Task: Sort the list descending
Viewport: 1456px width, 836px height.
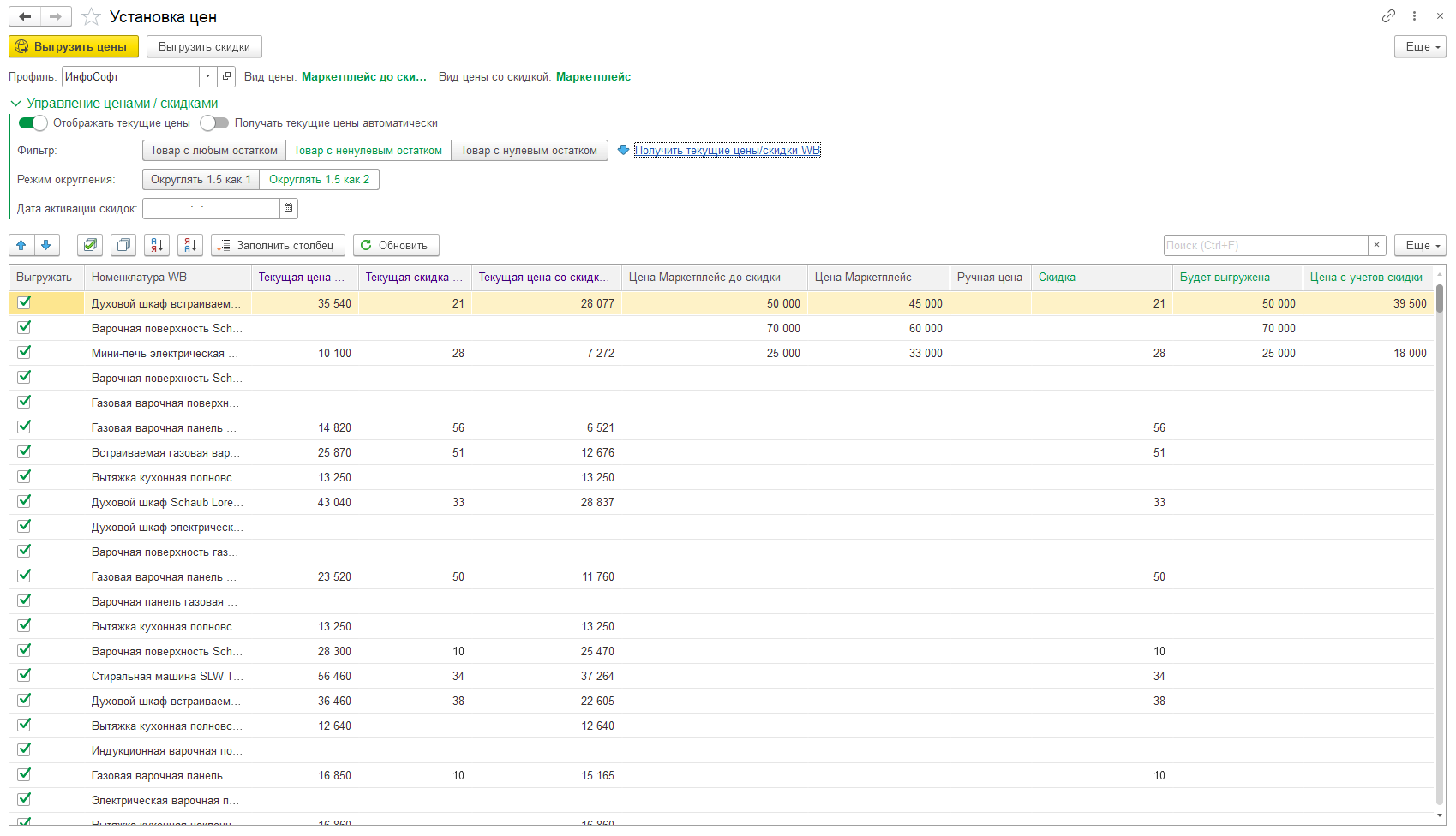Action: pyautogui.click(x=190, y=245)
